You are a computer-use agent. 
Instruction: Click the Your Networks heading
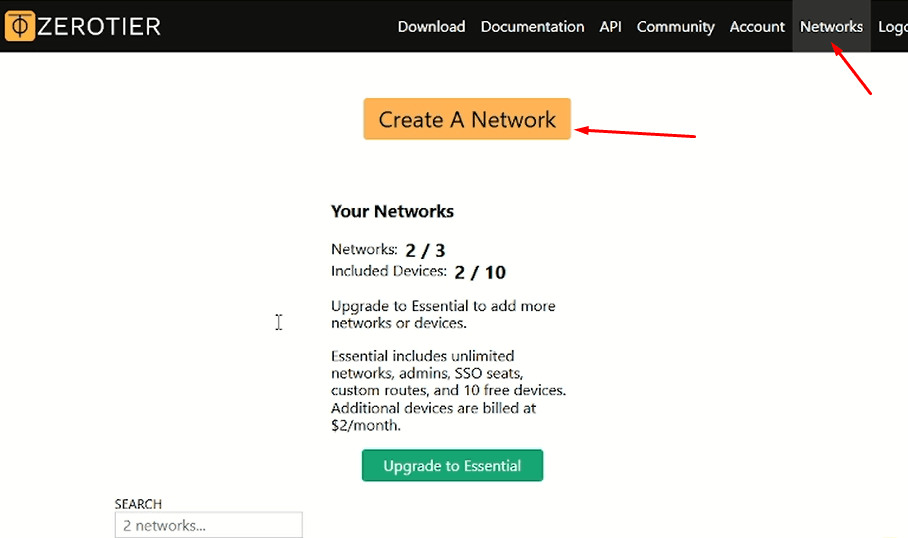point(392,212)
